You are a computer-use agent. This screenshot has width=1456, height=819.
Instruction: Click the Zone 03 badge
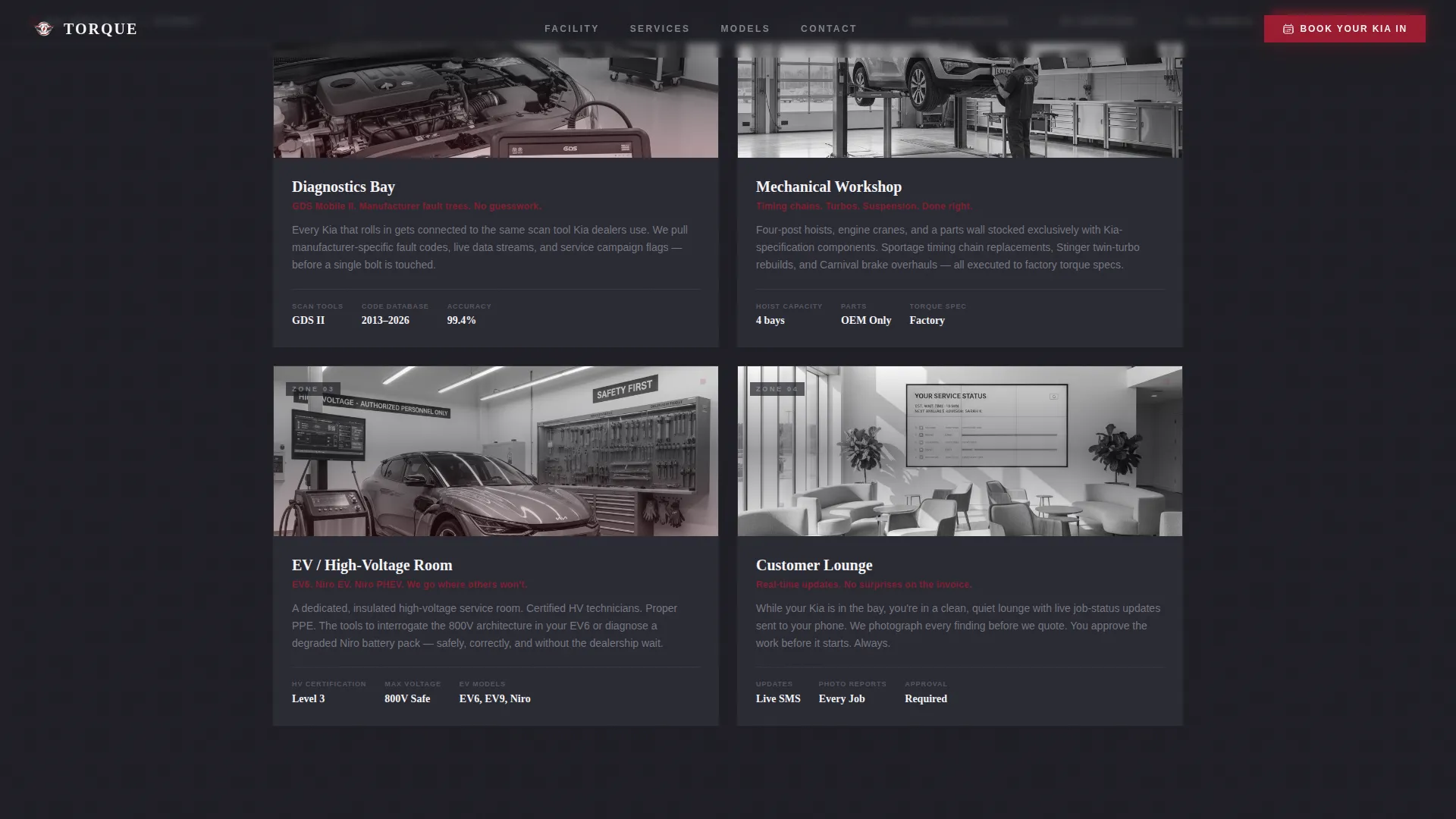point(313,389)
